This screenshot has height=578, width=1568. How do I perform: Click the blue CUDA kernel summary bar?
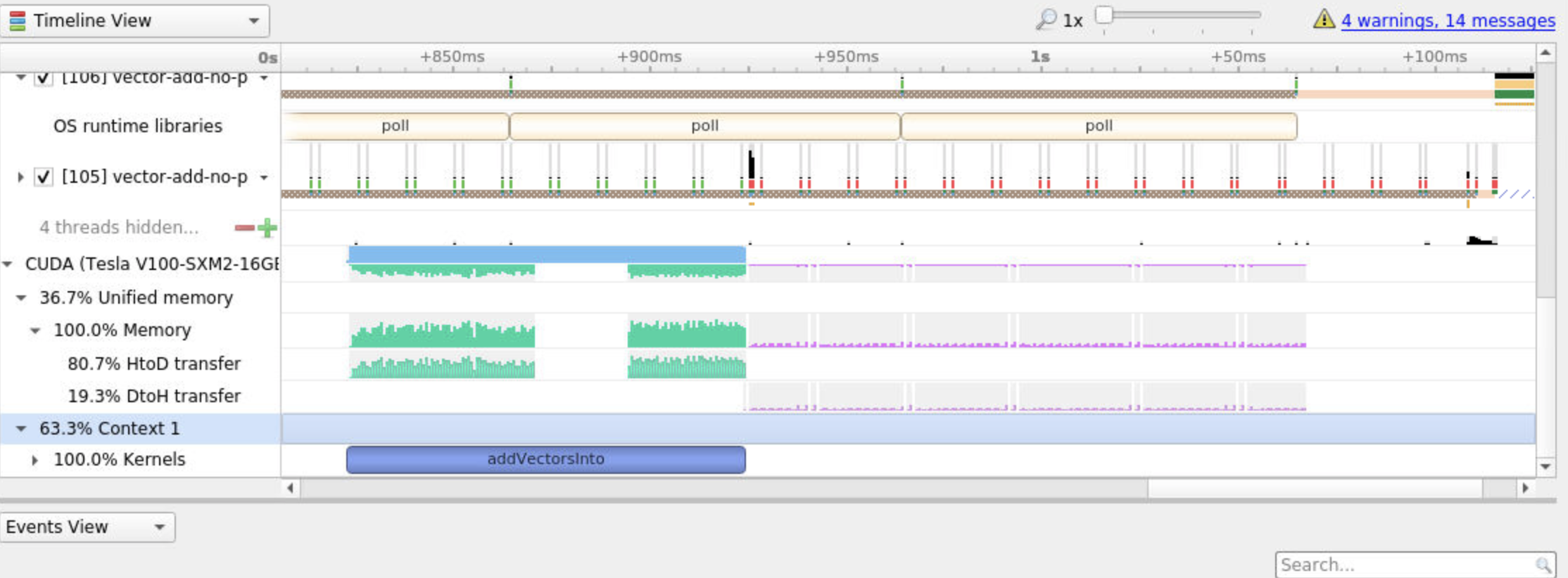(547, 254)
